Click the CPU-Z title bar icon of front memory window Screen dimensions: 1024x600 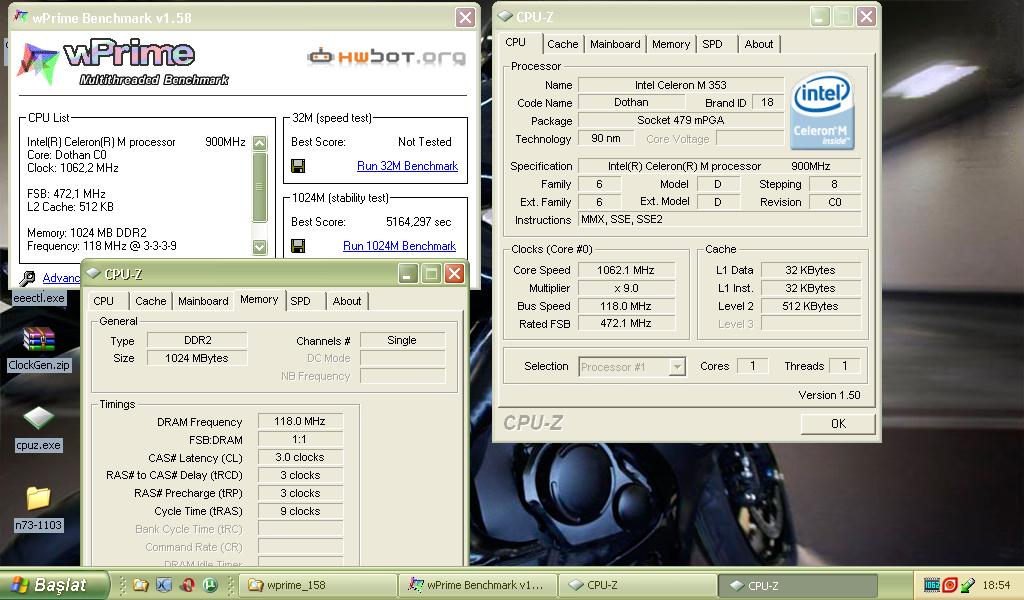93,274
